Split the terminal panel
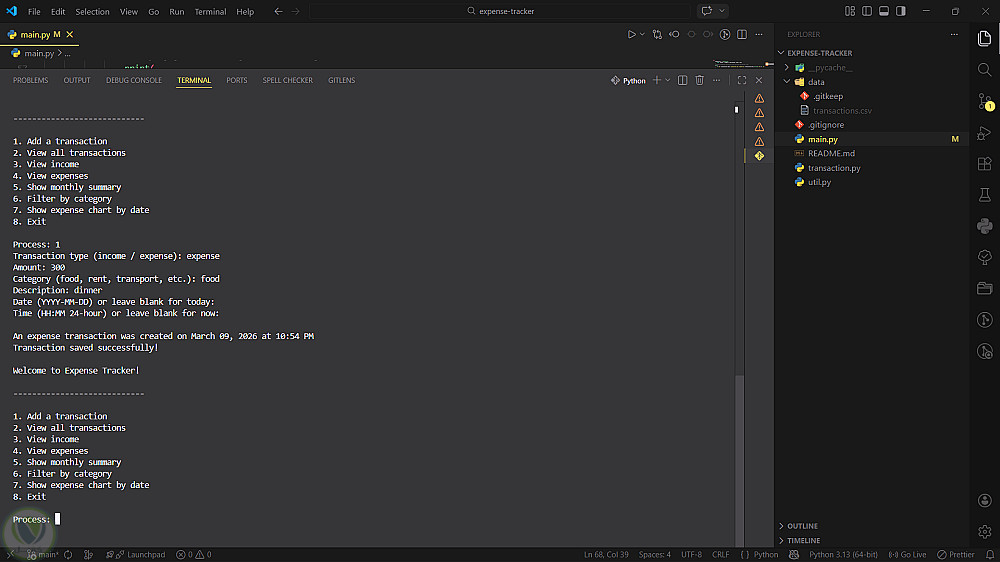Screen dimensions: 1000x562 click(682, 80)
